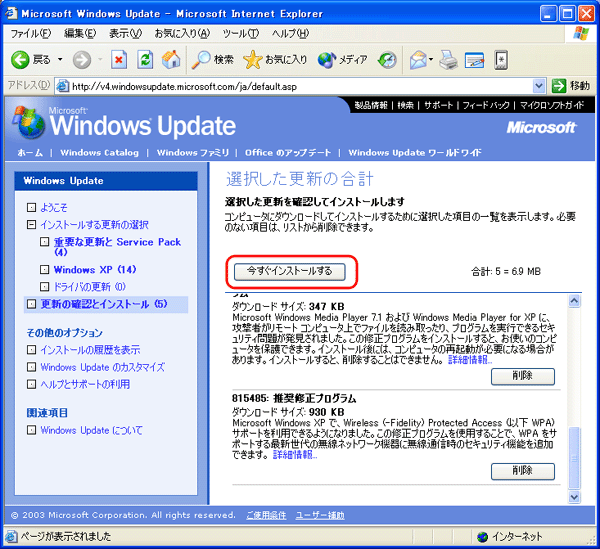The width and height of the screenshot is (600, 549).
Task: Open インストールの履歴を表示 link
Action: 90,350
